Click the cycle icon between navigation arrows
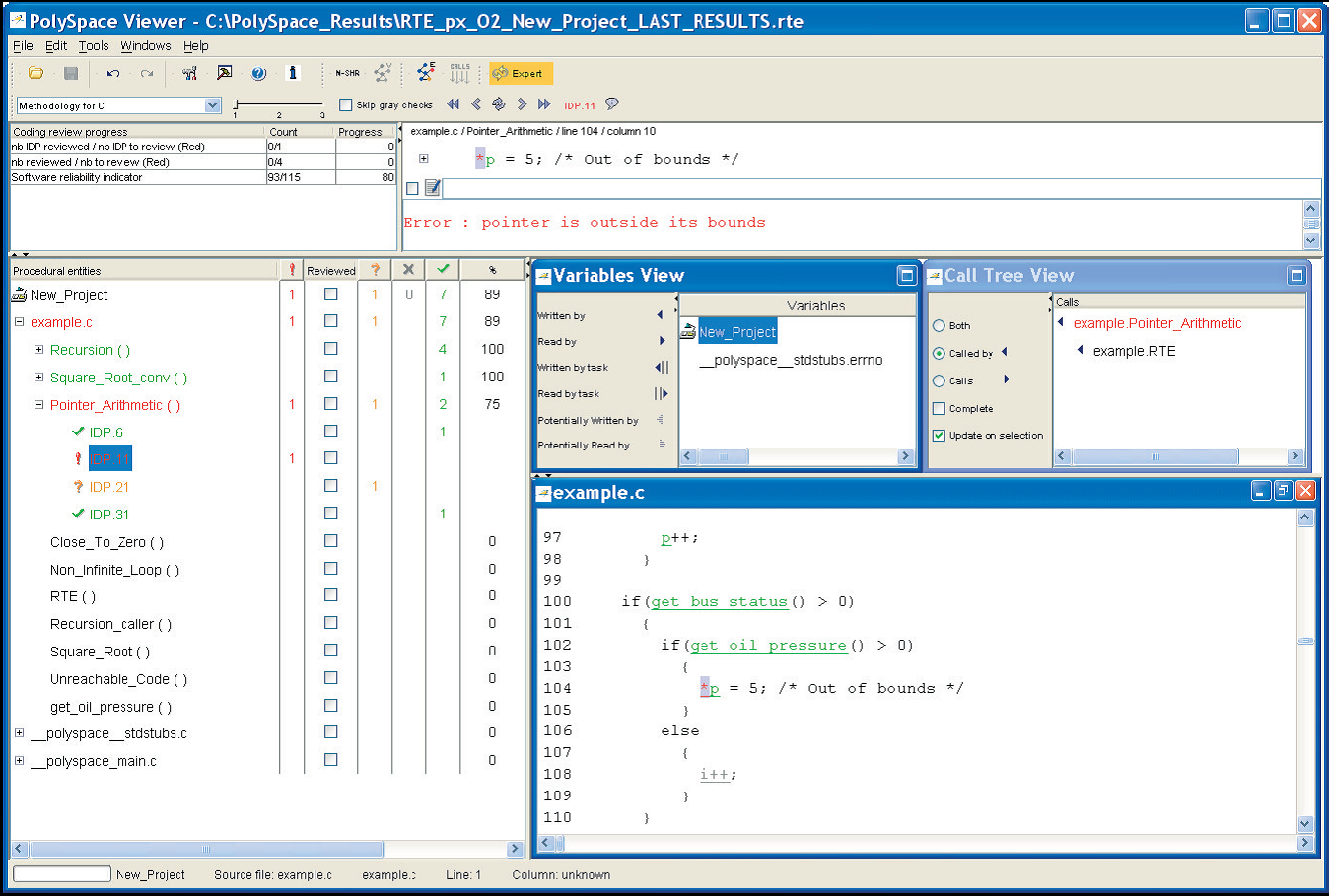 [x=499, y=104]
